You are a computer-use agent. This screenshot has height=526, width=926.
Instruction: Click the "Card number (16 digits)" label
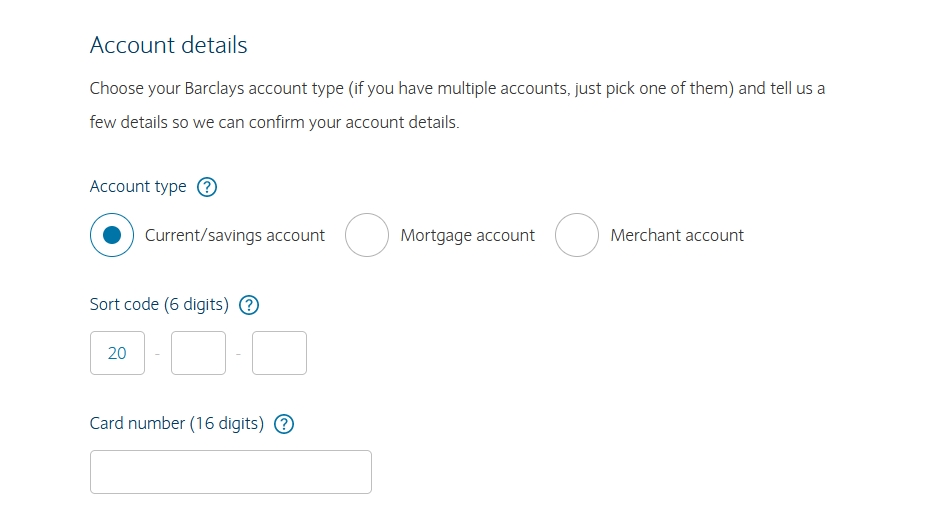click(x=177, y=424)
